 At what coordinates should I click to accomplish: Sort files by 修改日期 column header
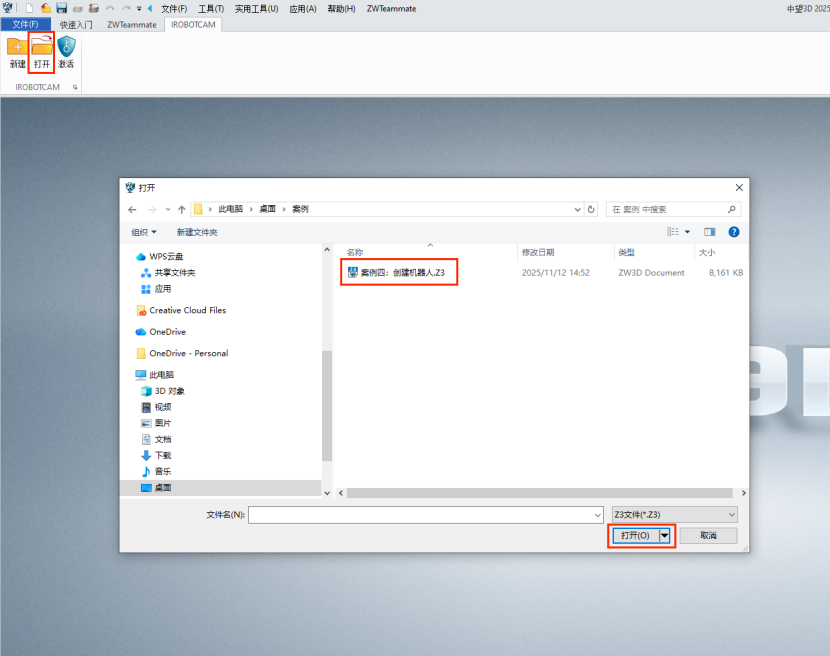[x=538, y=252]
